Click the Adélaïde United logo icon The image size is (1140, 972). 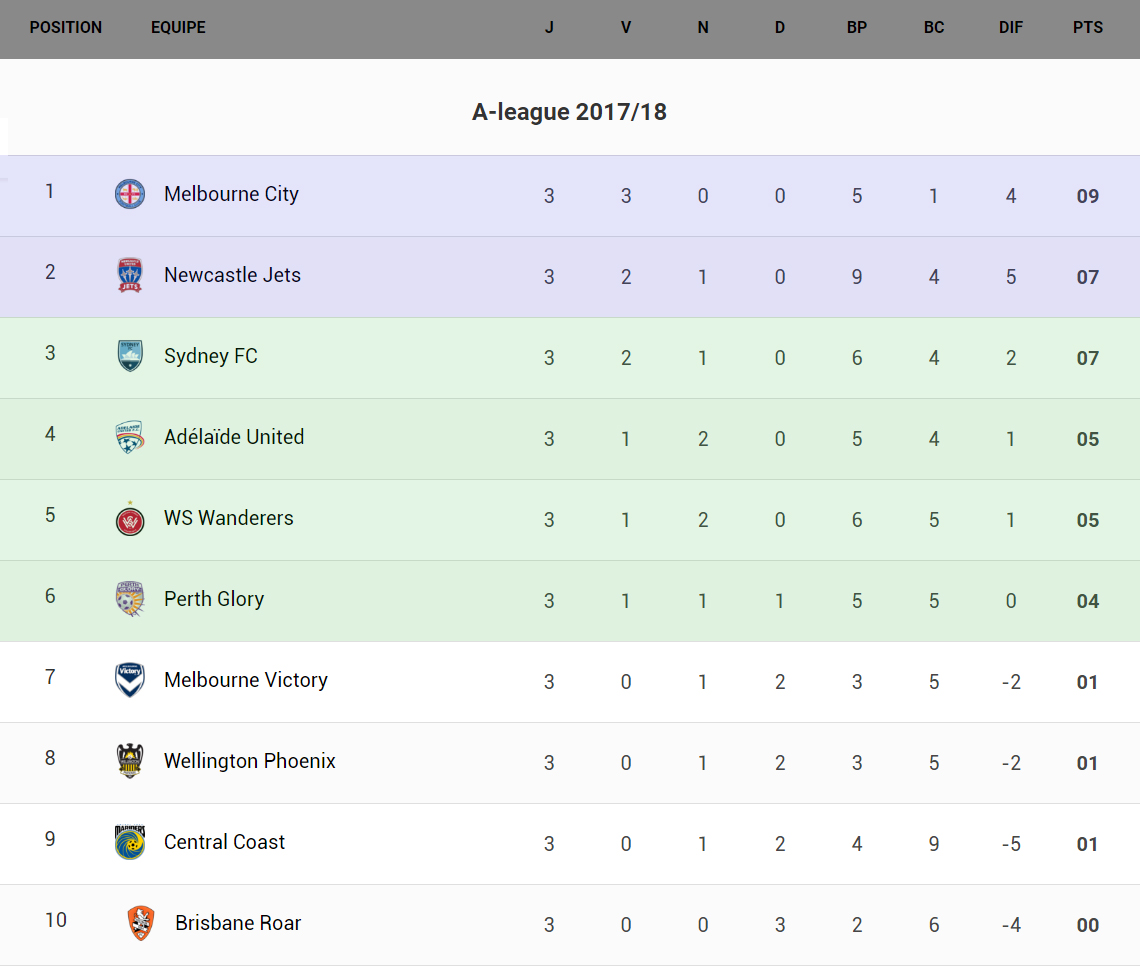[x=130, y=437]
